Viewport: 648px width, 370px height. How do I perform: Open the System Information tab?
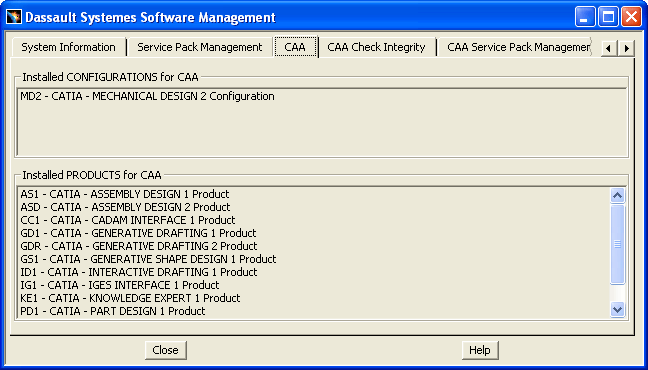tap(69, 47)
